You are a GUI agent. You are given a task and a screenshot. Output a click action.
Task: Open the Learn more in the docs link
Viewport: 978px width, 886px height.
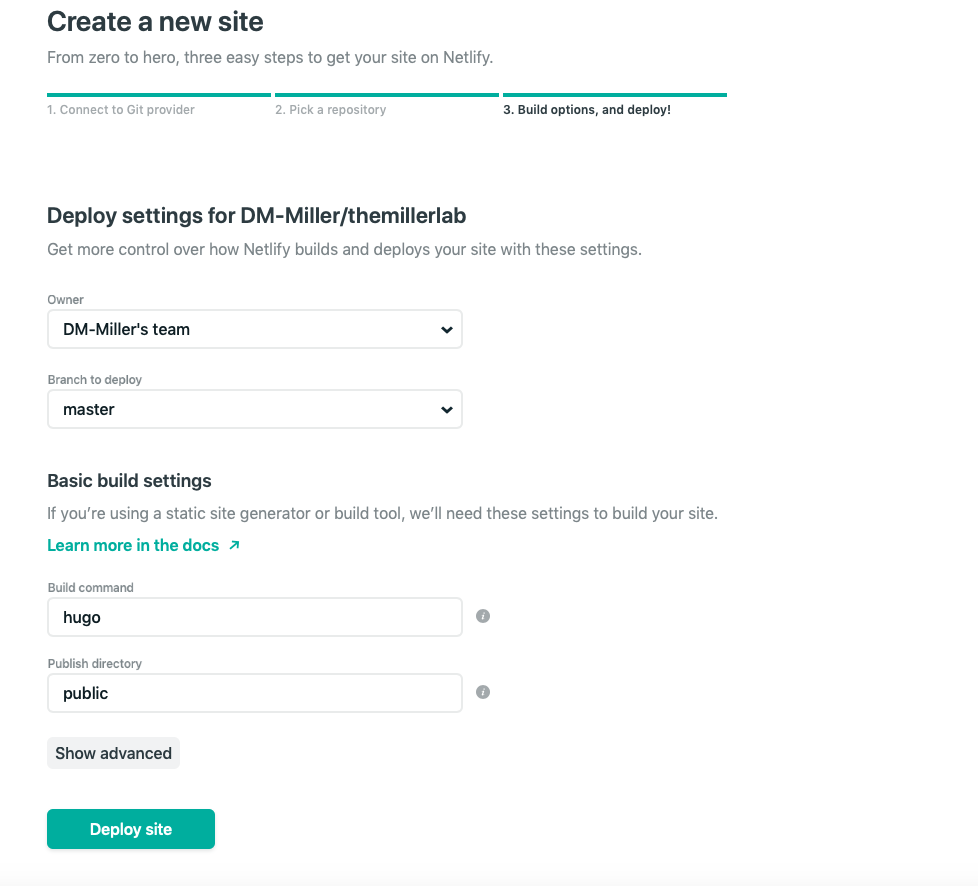(x=133, y=545)
